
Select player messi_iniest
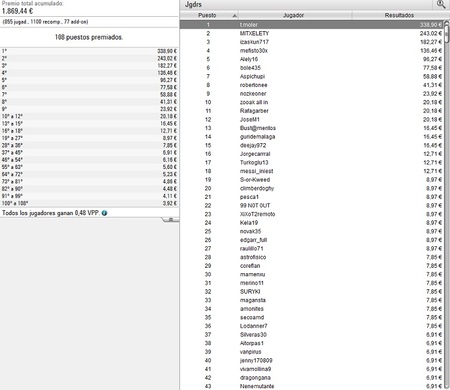point(256,171)
